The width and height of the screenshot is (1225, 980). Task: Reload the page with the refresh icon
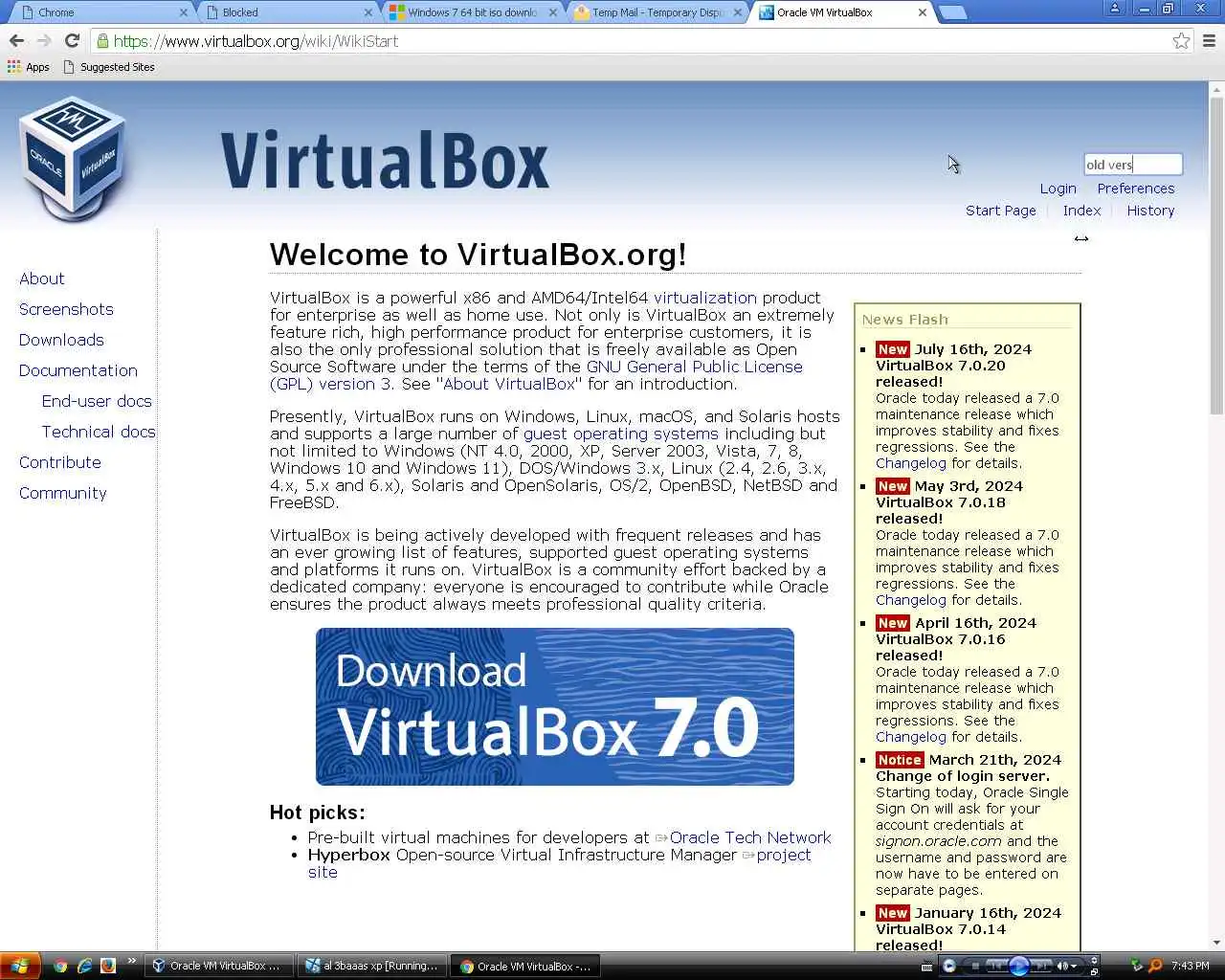pyautogui.click(x=72, y=41)
